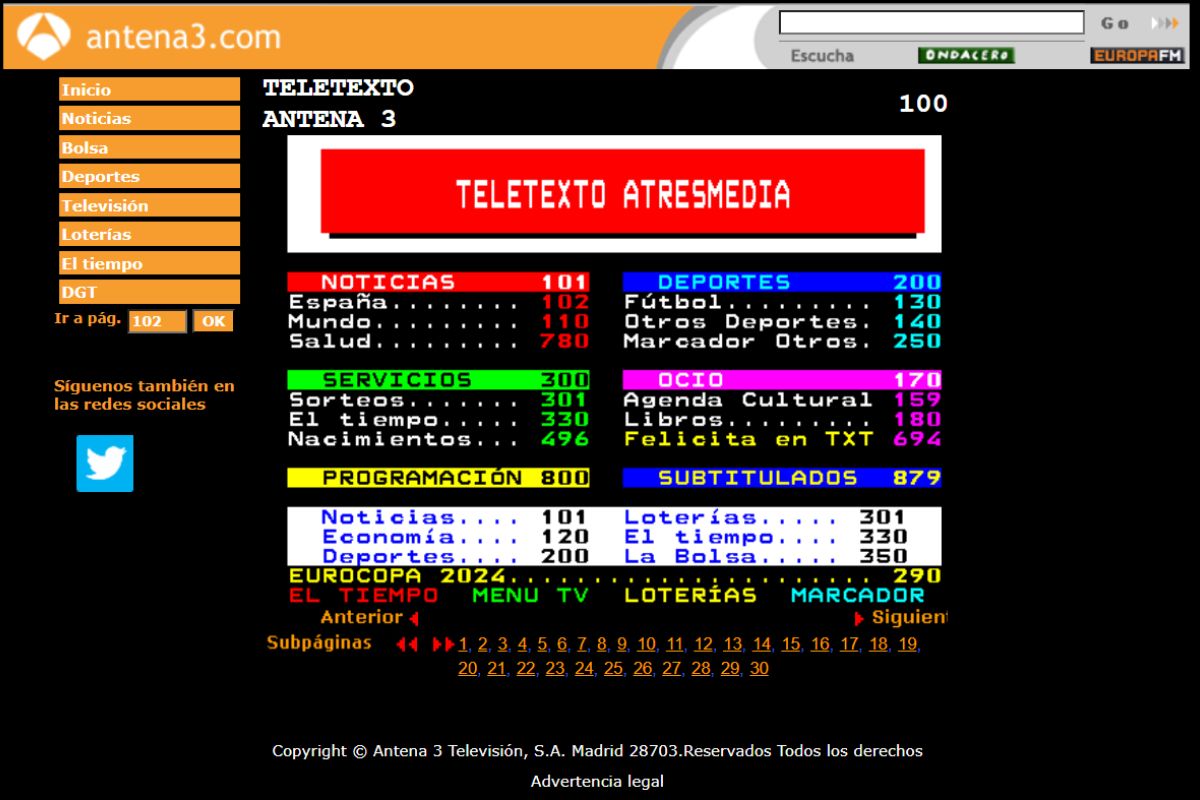This screenshot has width=1200, height=800.
Task: Click the Teletexto Atresmedia red banner
Action: tap(622, 192)
